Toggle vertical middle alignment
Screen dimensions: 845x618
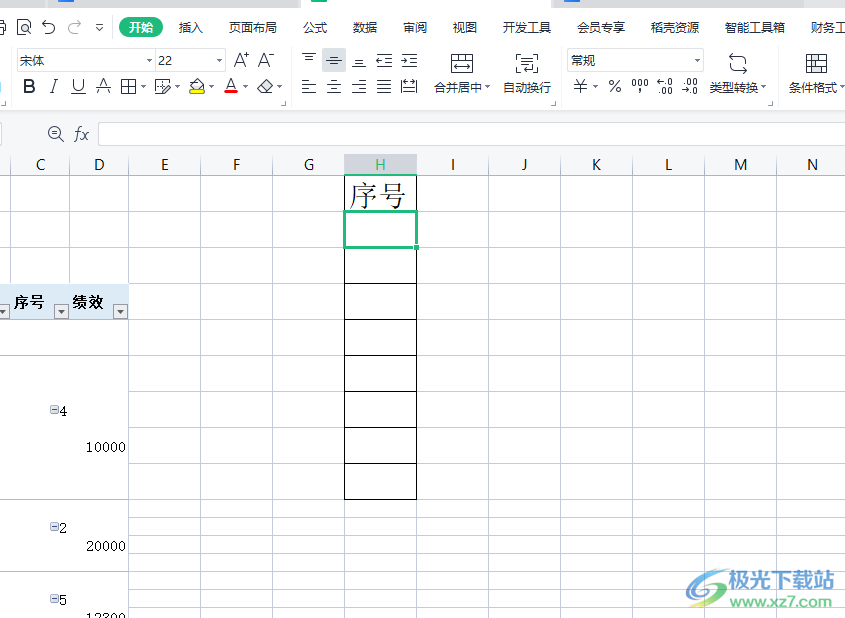click(x=334, y=60)
